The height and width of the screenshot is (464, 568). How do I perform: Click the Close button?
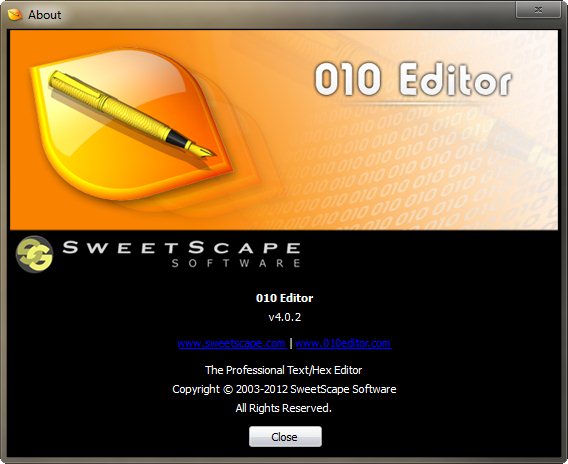(285, 436)
